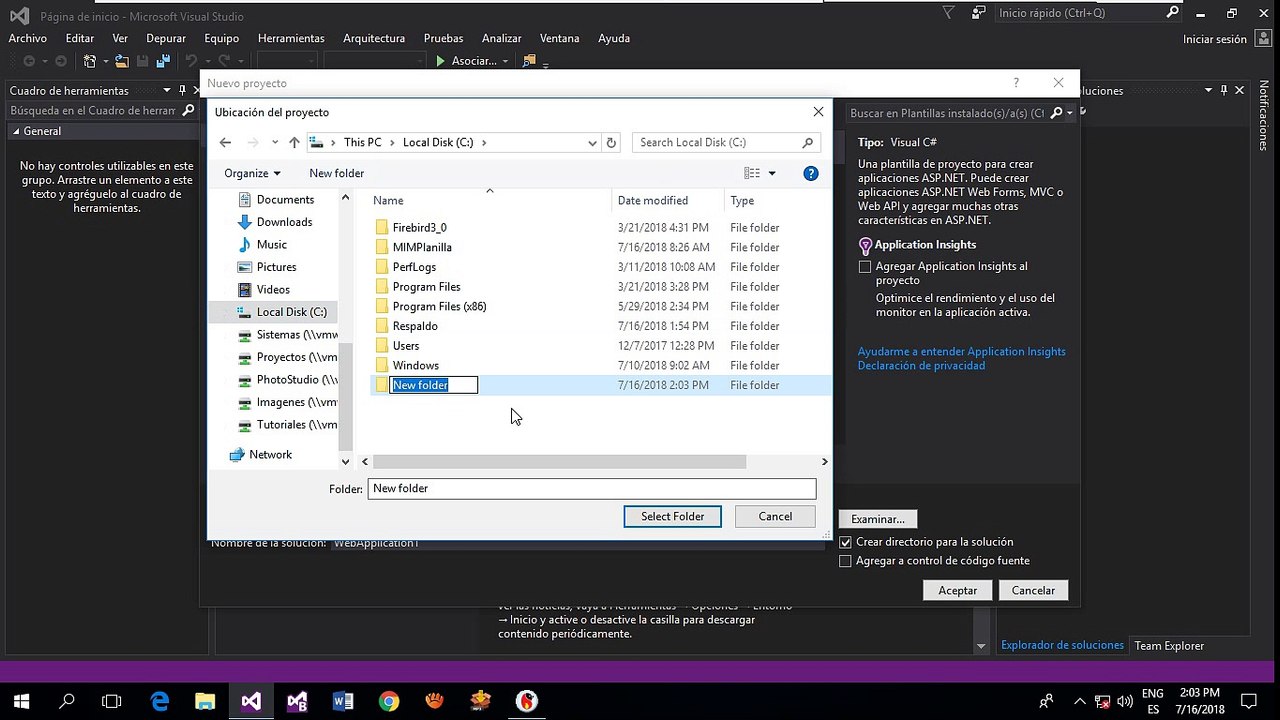The image size is (1280, 720).
Task: Open File Explorer from the taskbar
Action: [205, 701]
